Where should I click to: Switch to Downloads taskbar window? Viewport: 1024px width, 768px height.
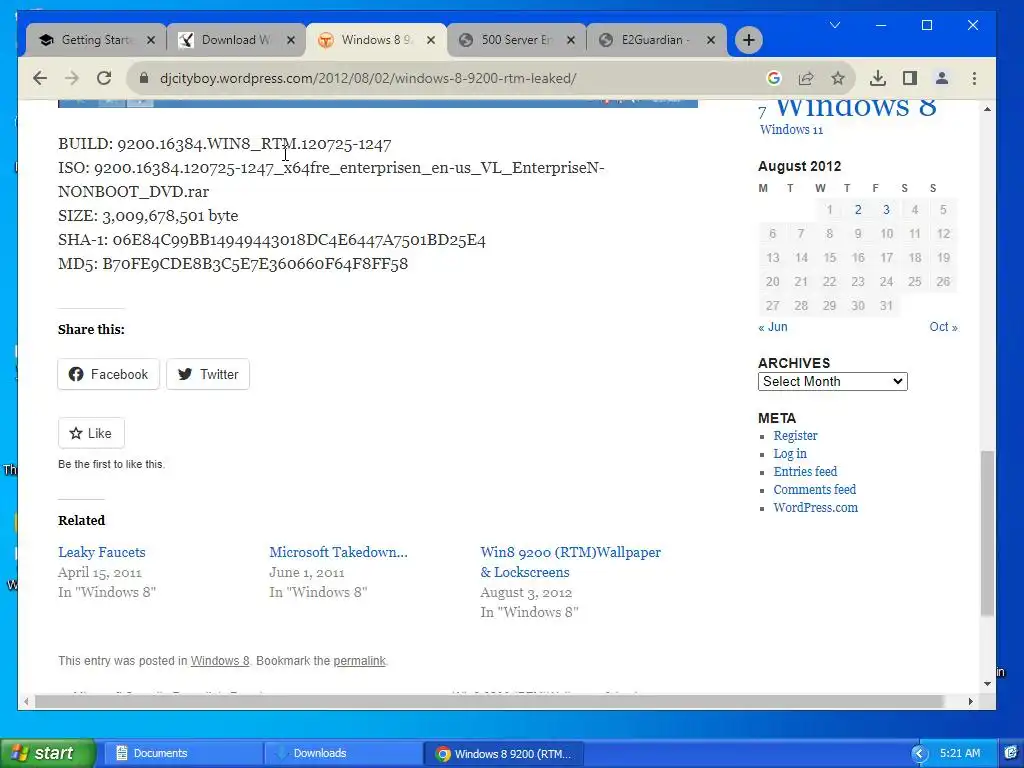tap(343, 753)
